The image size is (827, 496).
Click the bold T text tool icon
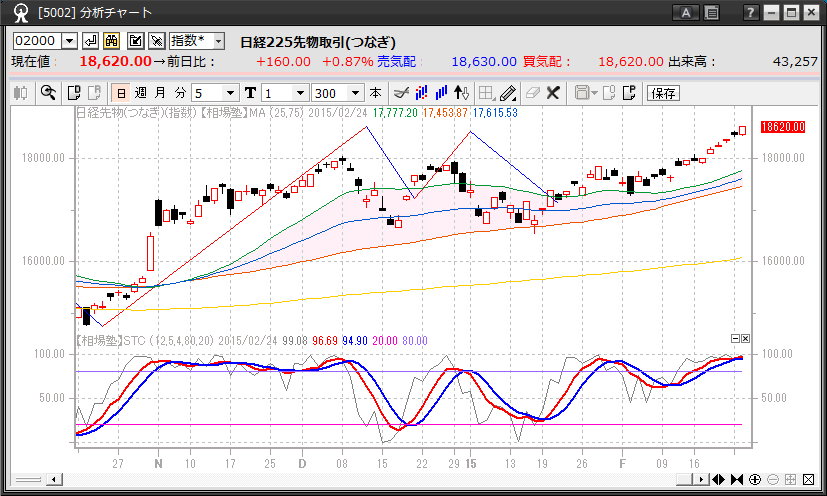(250, 93)
